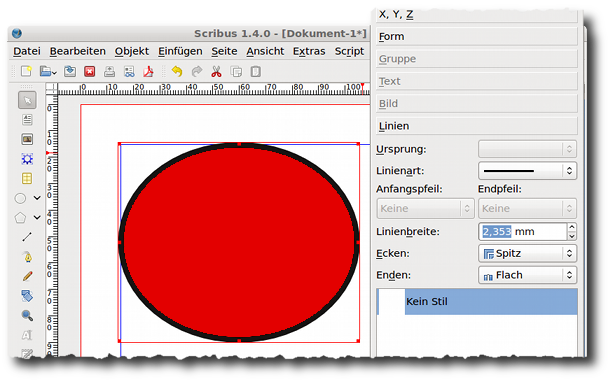The width and height of the screenshot is (610, 383).
Task: Select the arrow Select Item tool
Action: (x=27, y=100)
